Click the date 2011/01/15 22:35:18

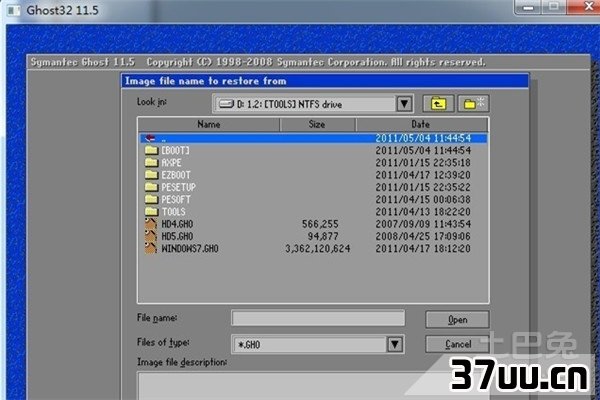423,163
